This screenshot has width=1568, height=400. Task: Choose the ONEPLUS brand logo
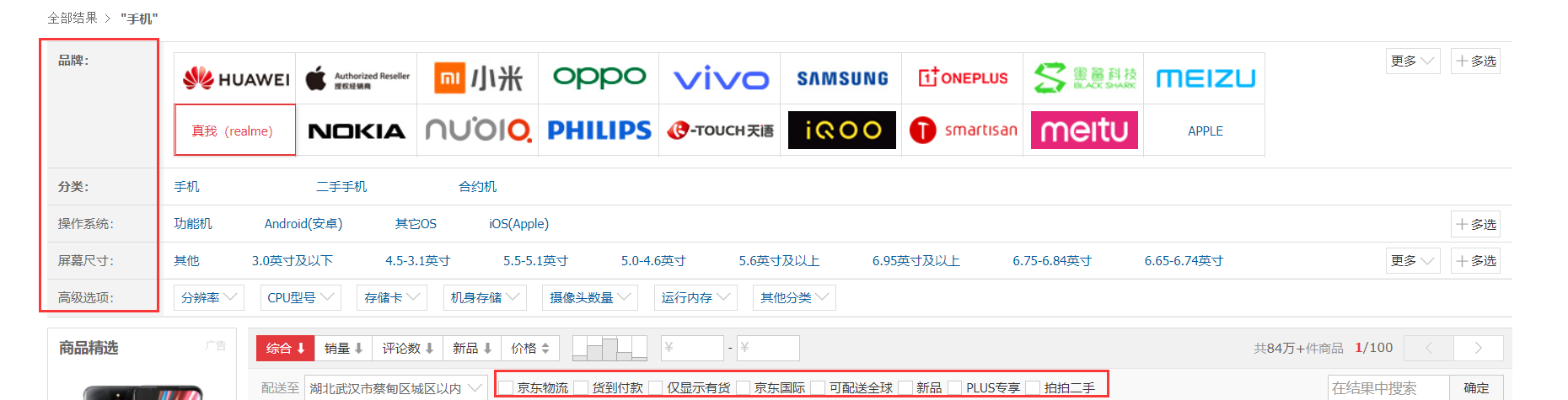pos(964,78)
